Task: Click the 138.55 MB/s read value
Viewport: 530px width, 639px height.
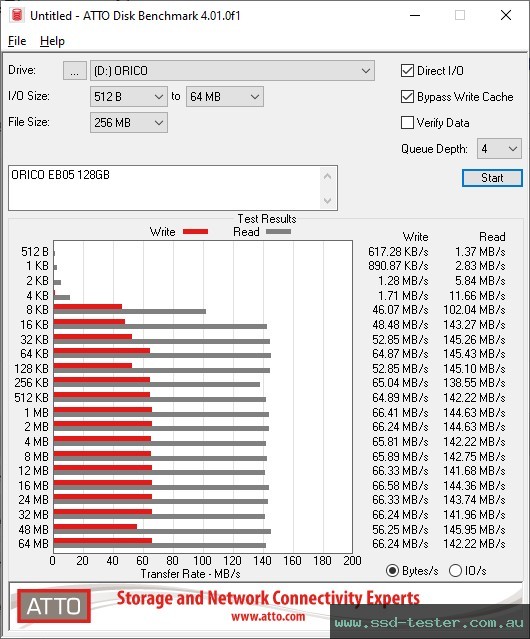Action: pyautogui.click(x=474, y=383)
